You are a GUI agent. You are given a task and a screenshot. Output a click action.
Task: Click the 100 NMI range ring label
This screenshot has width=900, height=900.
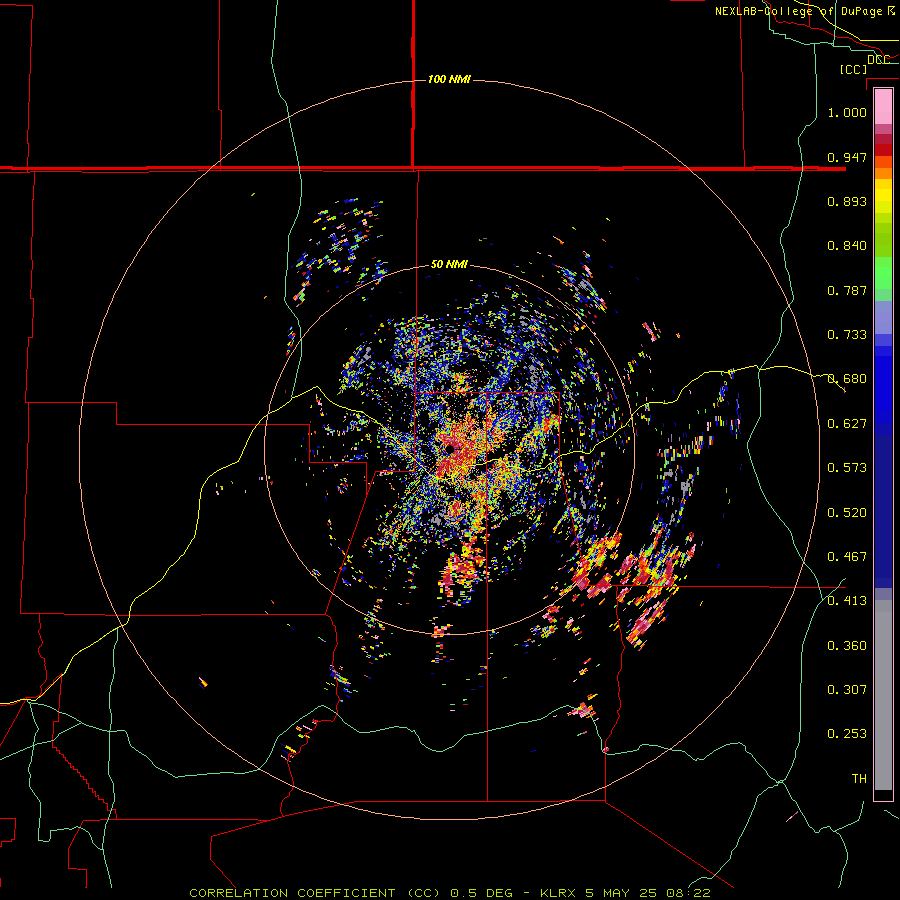point(449,79)
